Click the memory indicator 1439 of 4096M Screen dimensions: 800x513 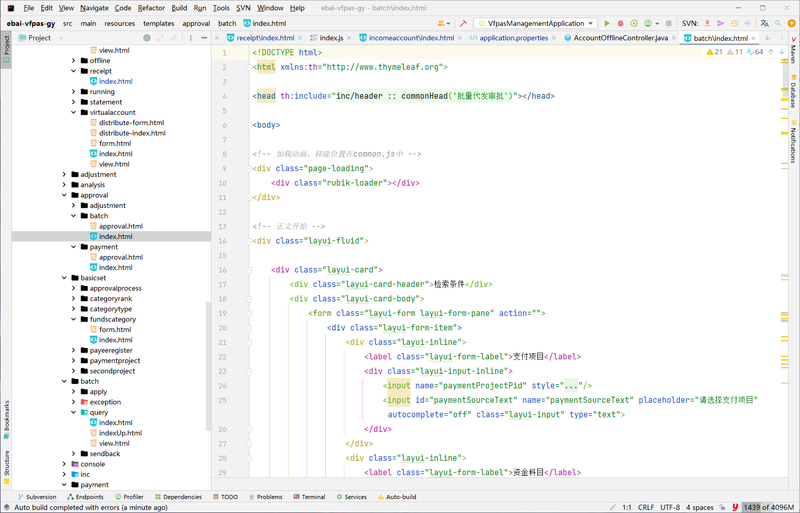coord(767,507)
